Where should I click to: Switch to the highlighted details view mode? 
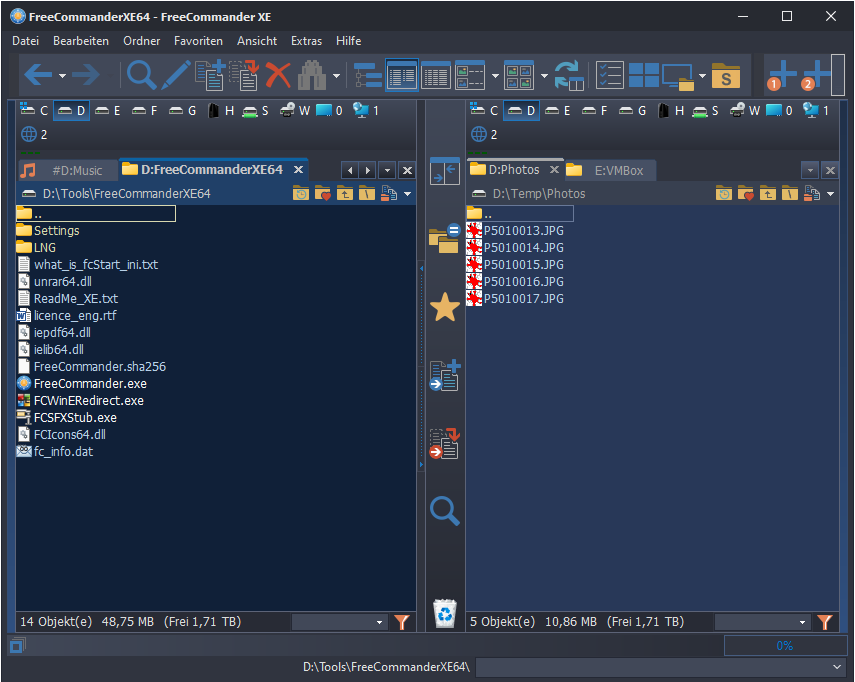[402, 75]
